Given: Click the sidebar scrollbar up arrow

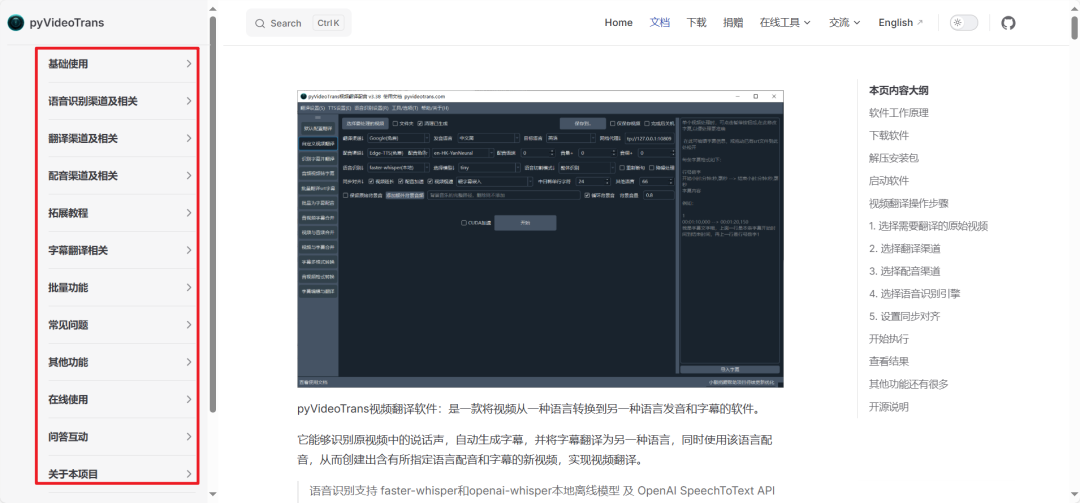Looking at the screenshot, I should point(213,9).
